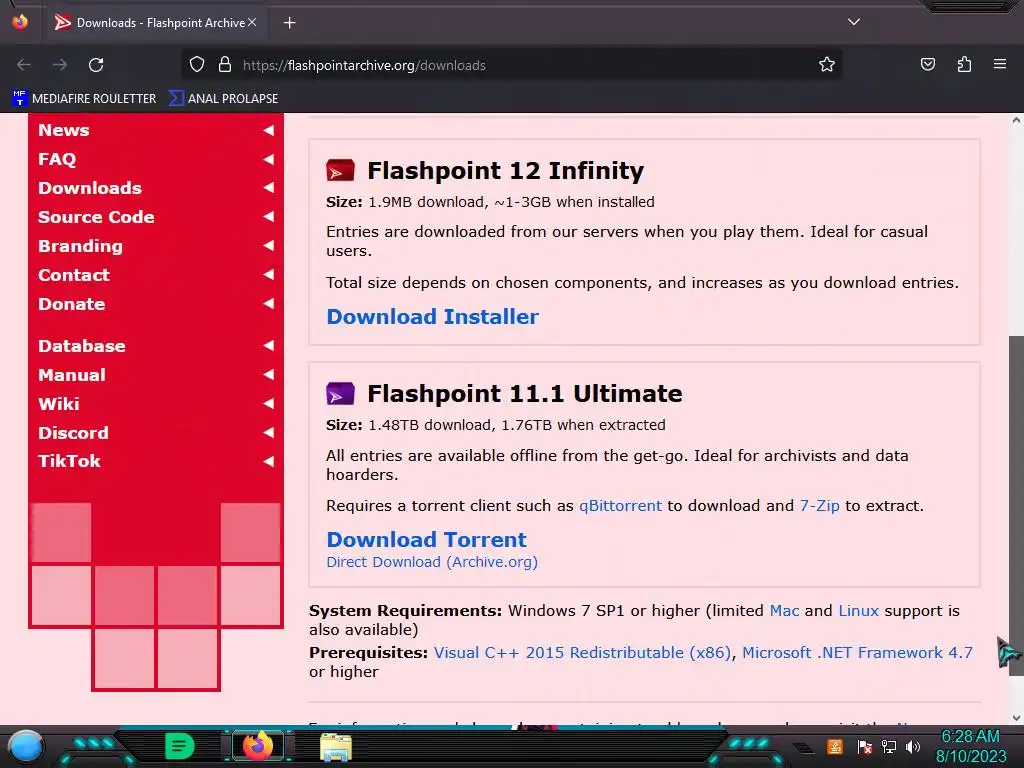The height and width of the screenshot is (768, 1024).
Task: Open Microsoft .NET Framework 4.7 link
Action: click(857, 652)
